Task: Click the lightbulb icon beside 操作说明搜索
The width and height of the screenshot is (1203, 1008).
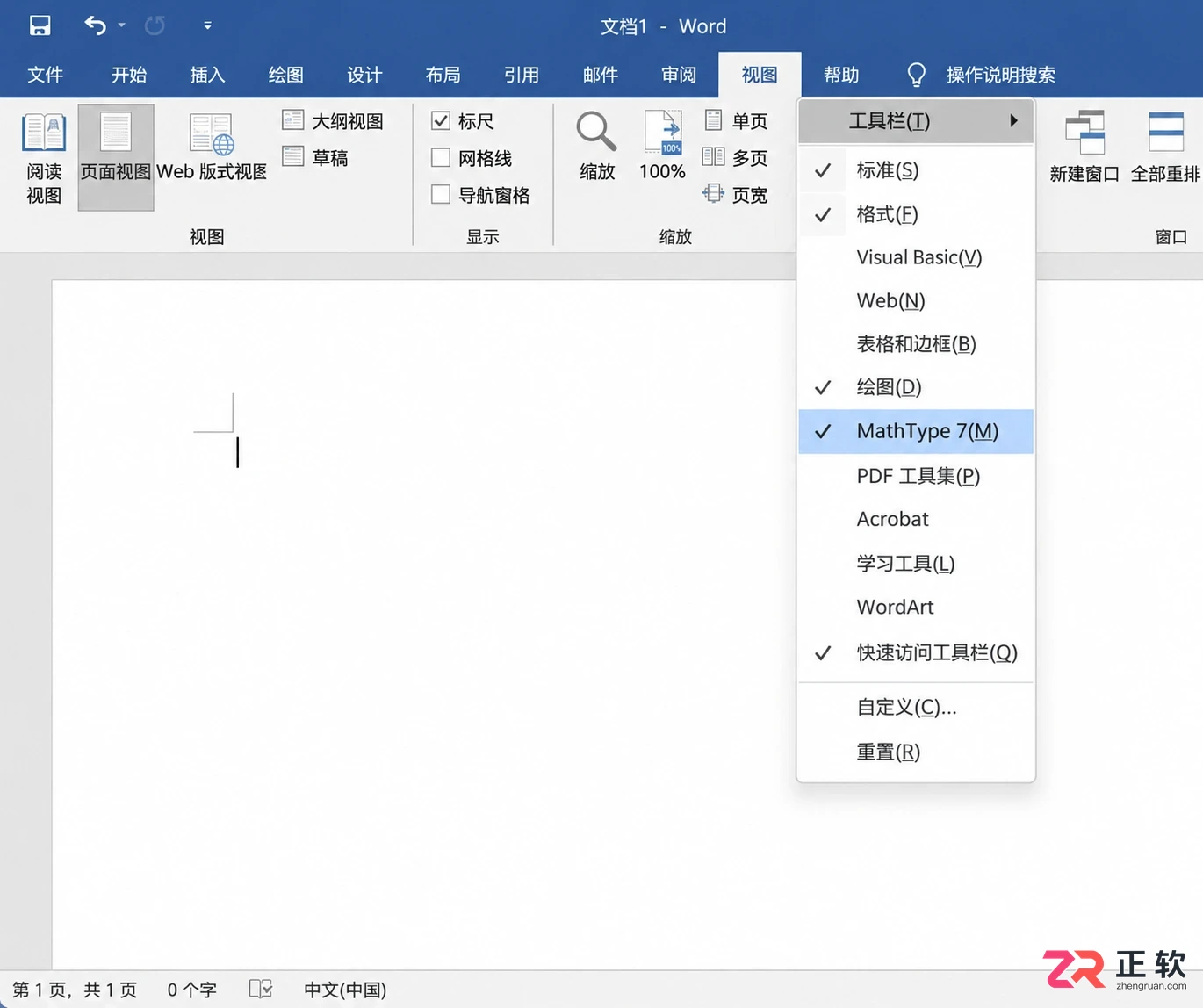Action: coord(916,75)
